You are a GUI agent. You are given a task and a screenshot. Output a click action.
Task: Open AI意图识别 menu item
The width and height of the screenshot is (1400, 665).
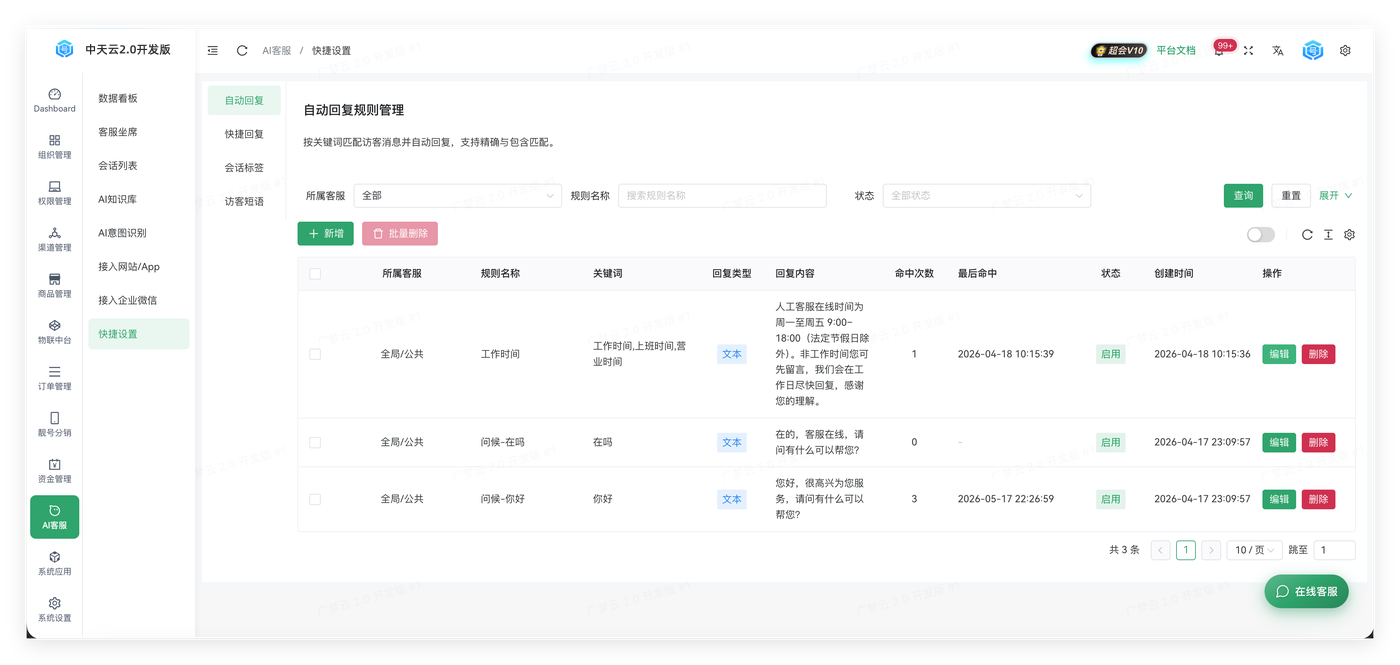139,233
